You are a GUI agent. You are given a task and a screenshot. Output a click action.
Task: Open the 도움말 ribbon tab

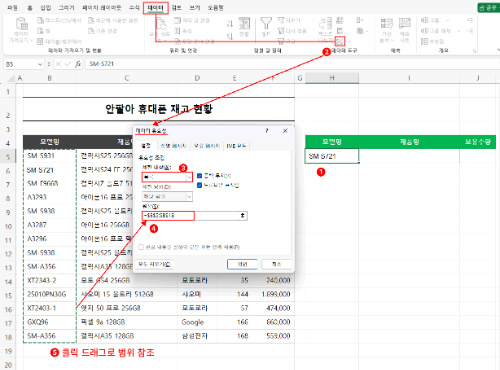[x=215, y=8]
